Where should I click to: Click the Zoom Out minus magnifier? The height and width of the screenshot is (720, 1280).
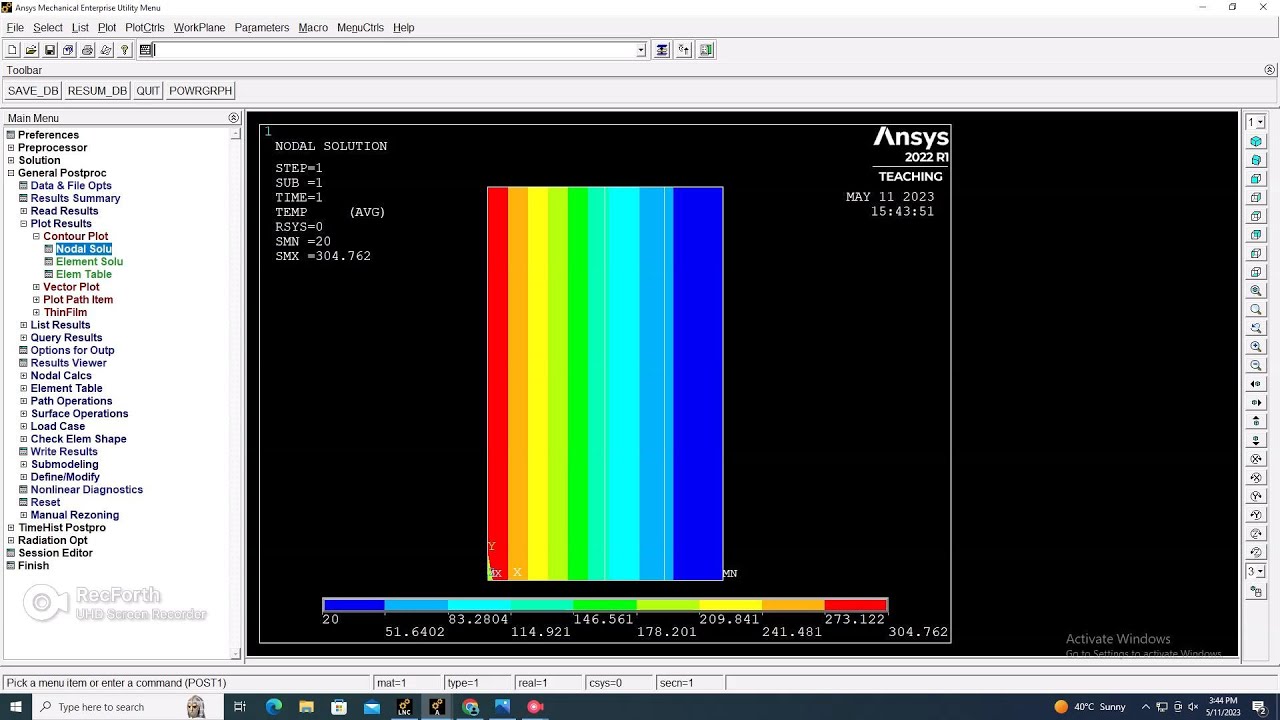pyautogui.click(x=1256, y=365)
